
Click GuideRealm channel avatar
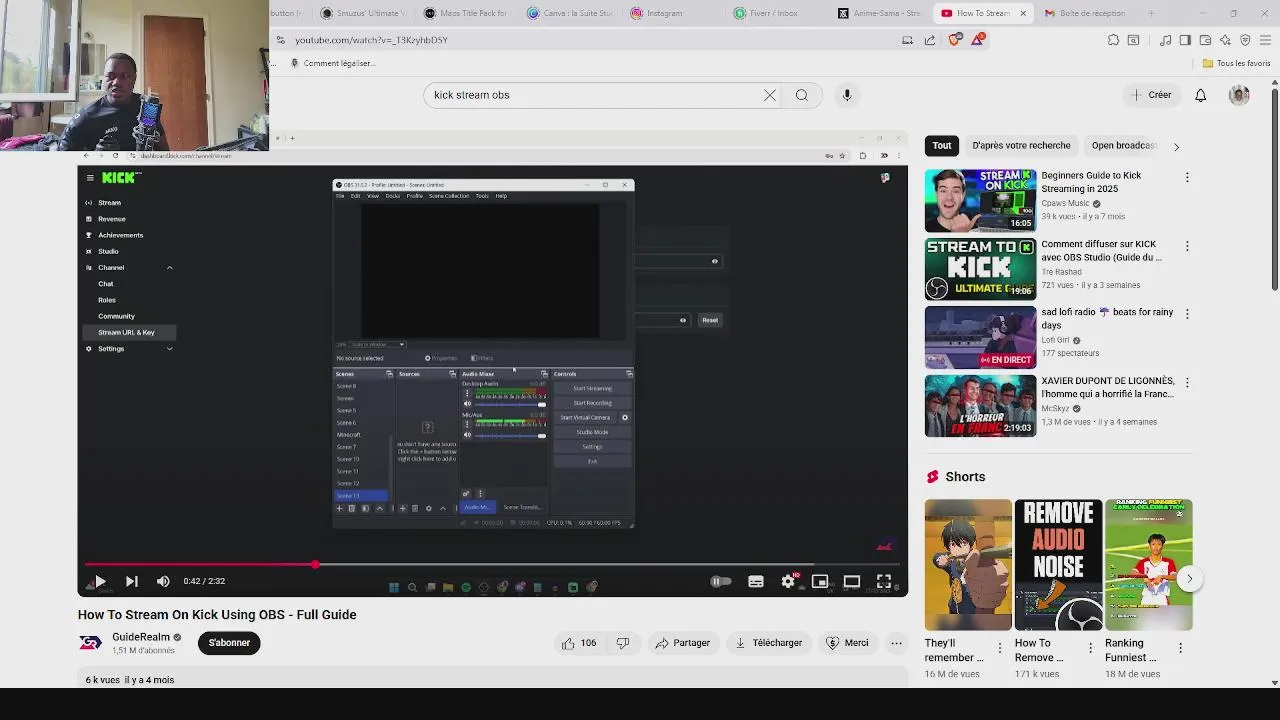(90, 643)
